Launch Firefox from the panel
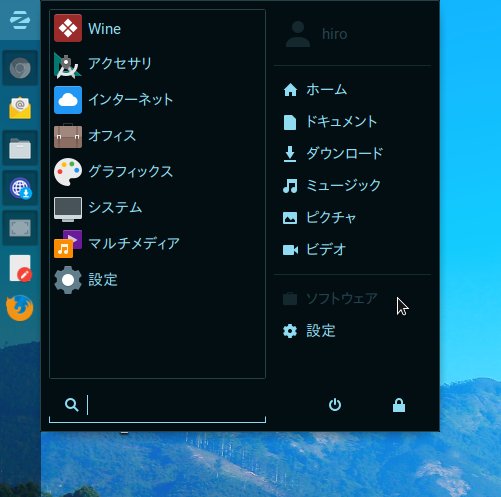The image size is (501, 497). coord(20,308)
